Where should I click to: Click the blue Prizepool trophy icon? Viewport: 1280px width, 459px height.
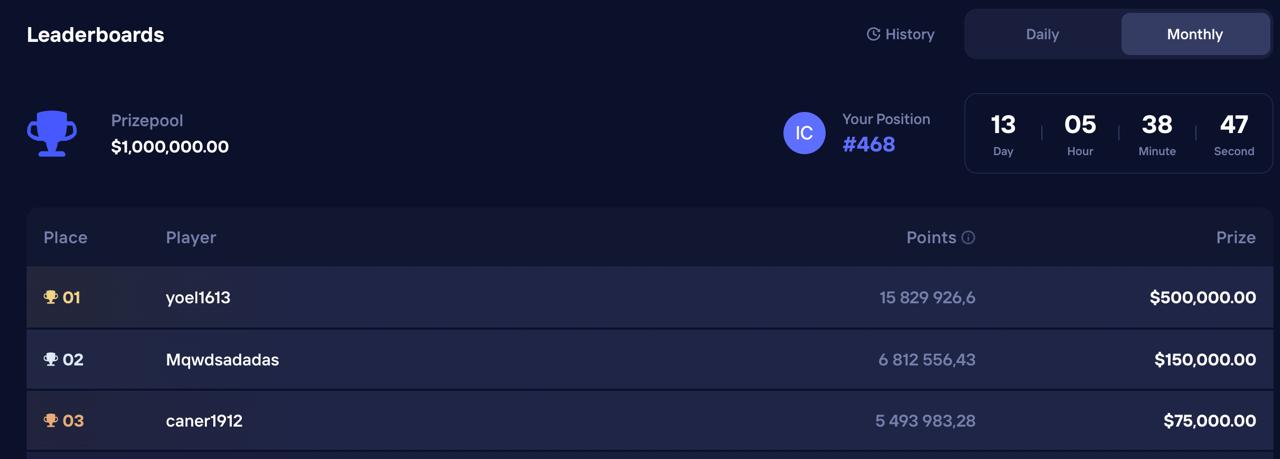52,133
